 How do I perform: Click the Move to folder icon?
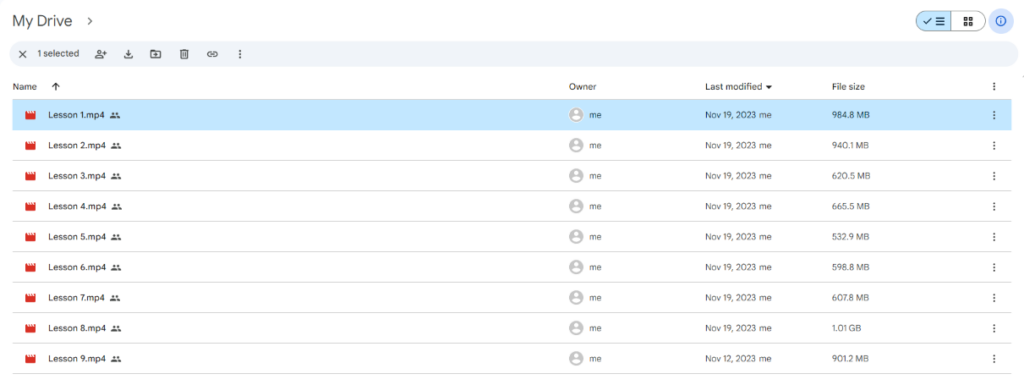[155, 54]
